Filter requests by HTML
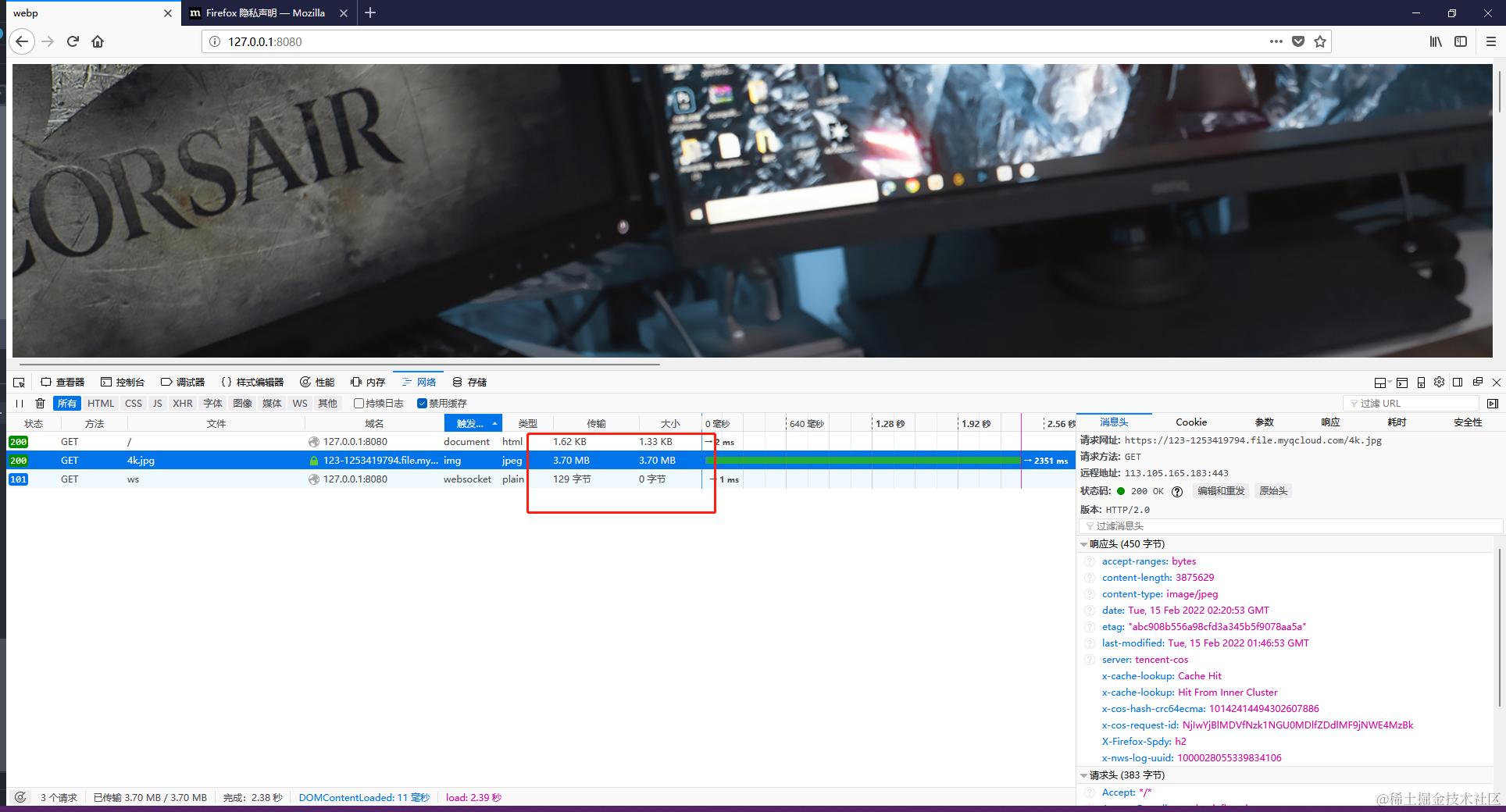 tap(101, 404)
